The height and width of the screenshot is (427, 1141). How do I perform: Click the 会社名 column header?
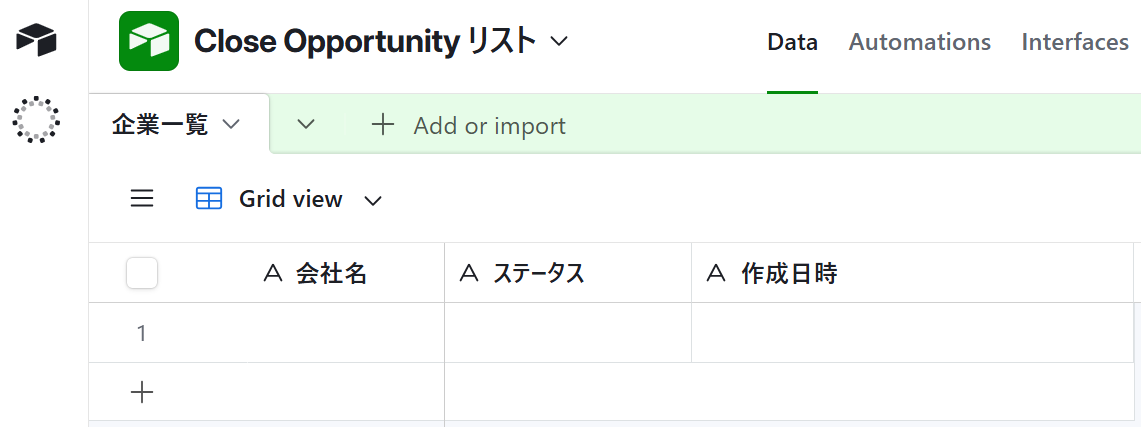click(330, 273)
